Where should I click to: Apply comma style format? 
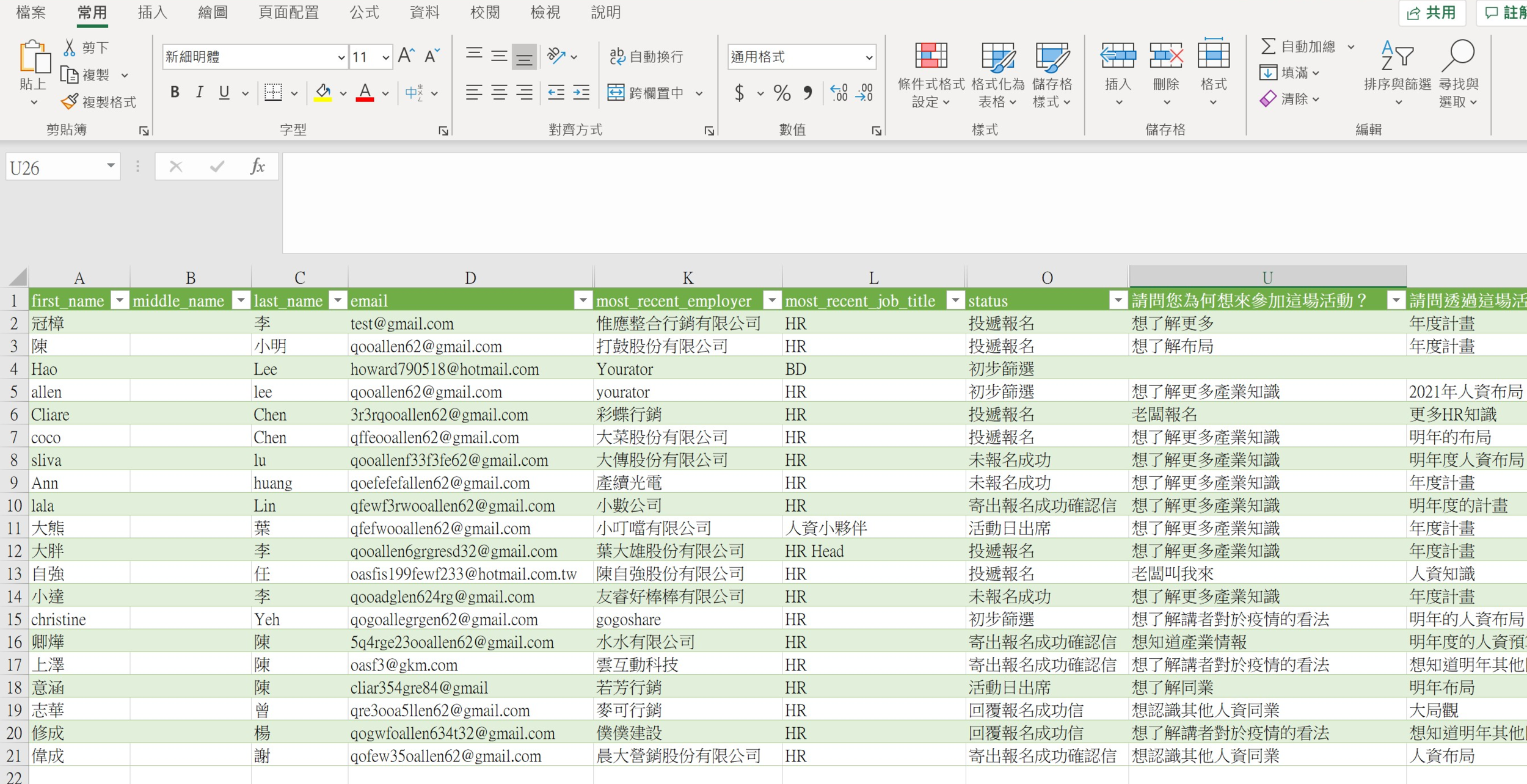click(x=808, y=93)
